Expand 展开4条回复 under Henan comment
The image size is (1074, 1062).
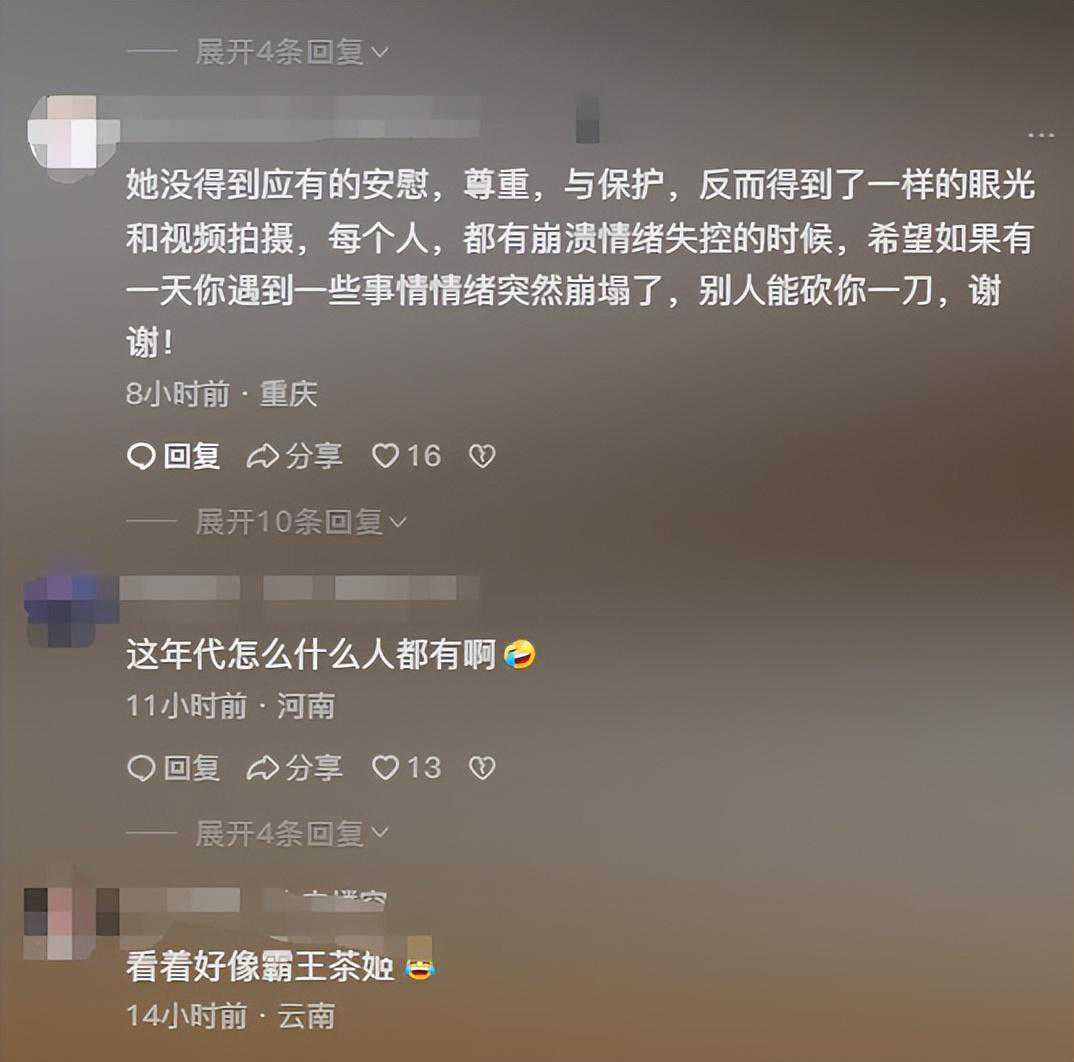click(x=292, y=833)
